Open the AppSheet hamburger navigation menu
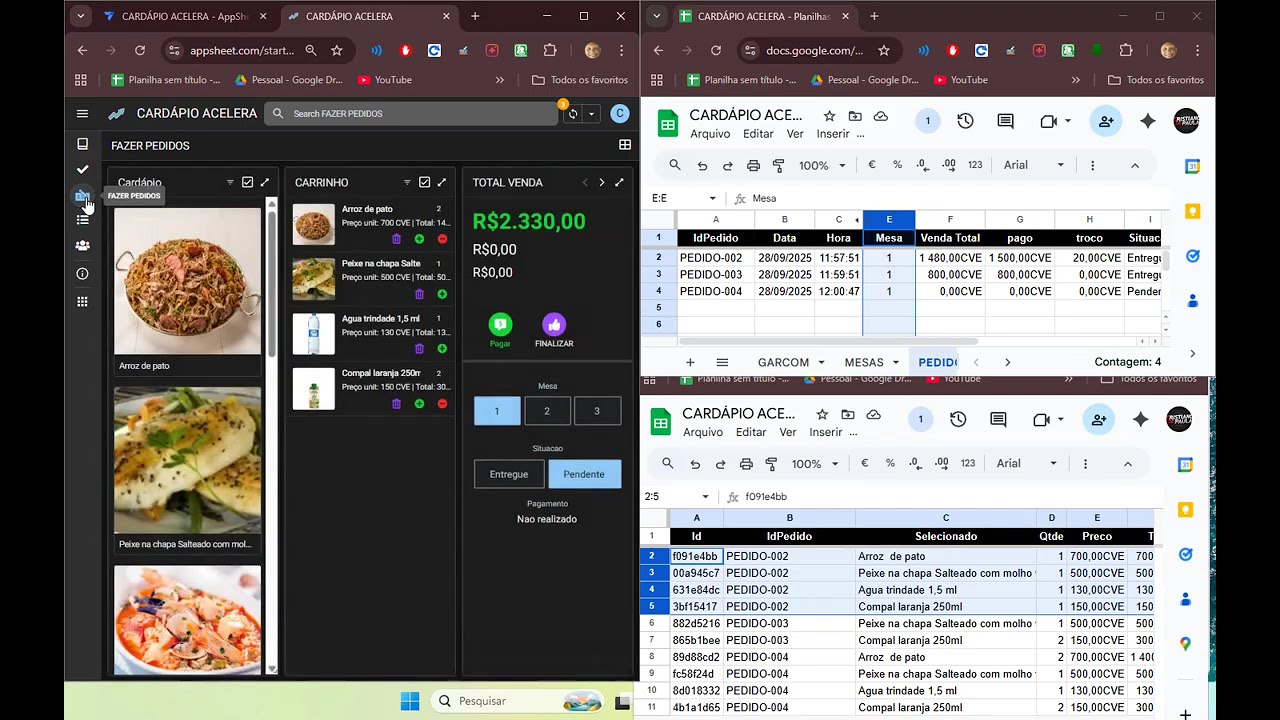Screen dimensions: 1280x720 [x=82, y=114]
